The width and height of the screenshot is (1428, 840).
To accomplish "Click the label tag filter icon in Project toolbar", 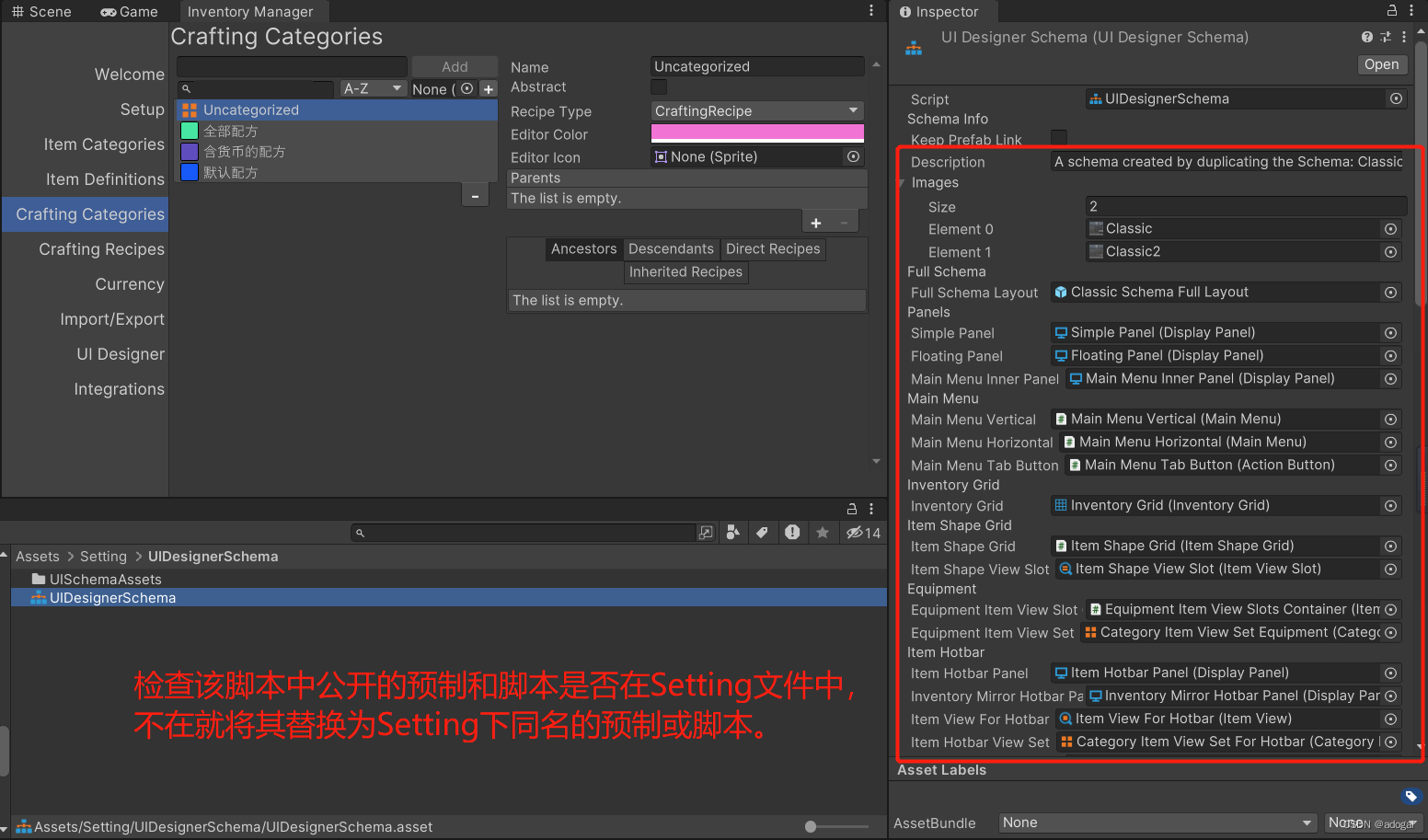I will click(762, 532).
